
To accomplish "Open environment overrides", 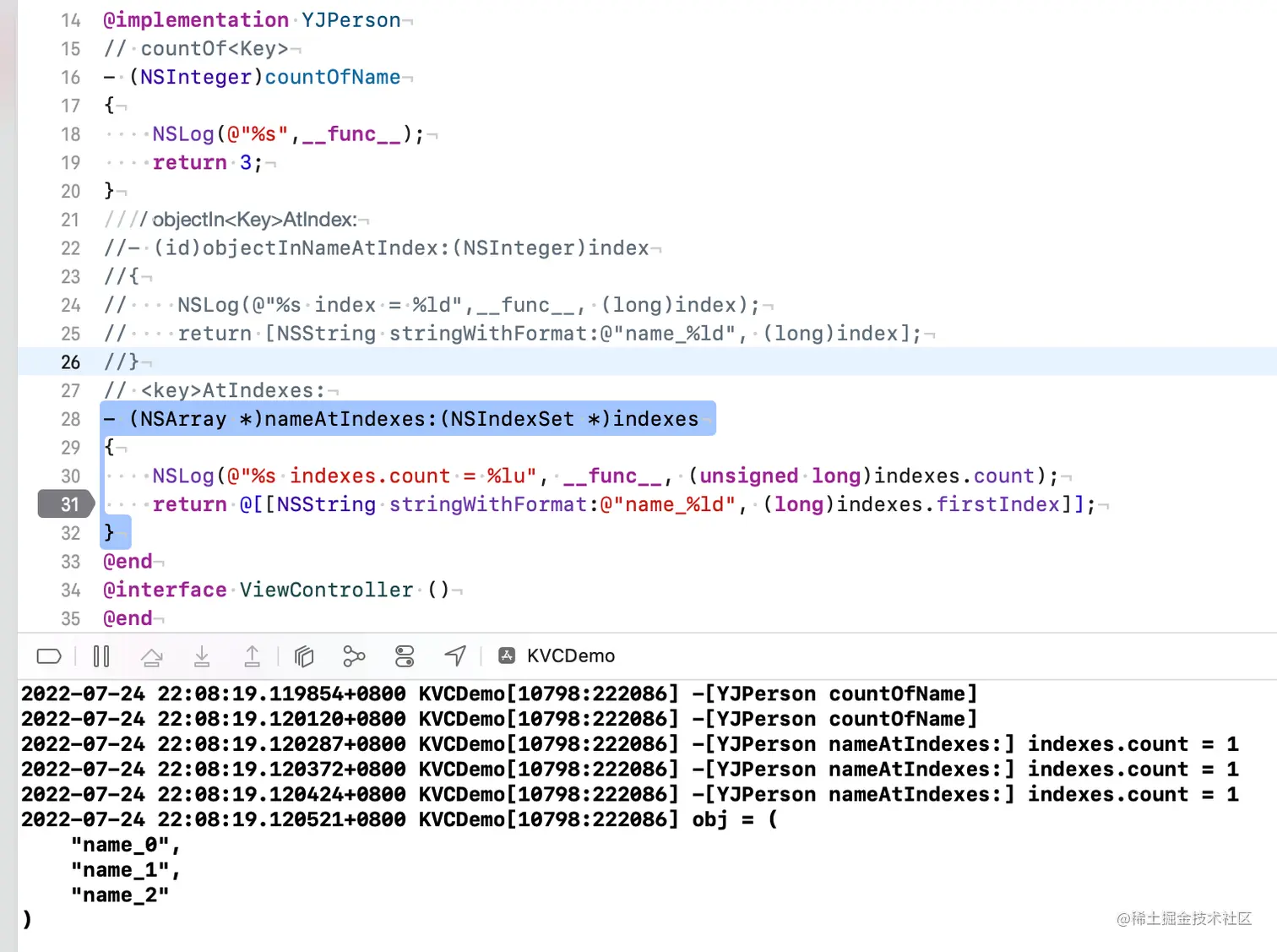I will (404, 656).
